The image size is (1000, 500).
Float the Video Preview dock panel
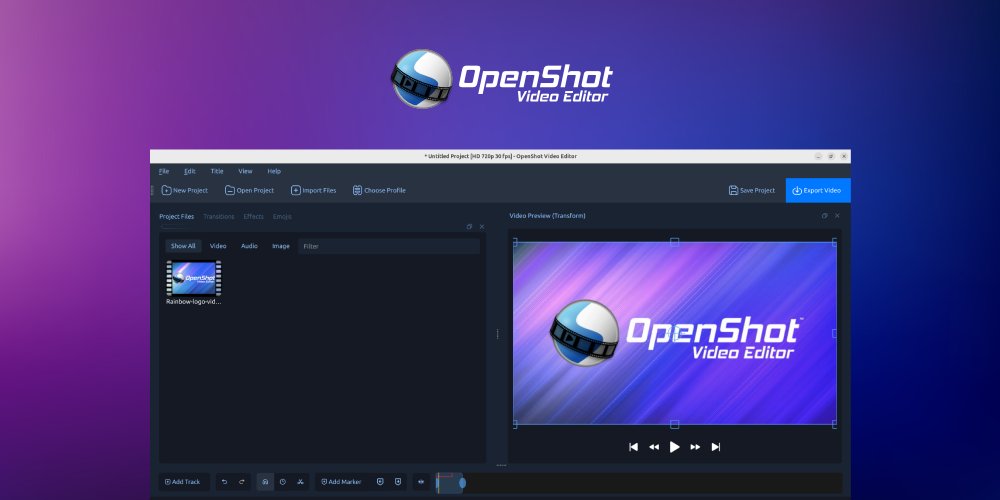[825, 216]
